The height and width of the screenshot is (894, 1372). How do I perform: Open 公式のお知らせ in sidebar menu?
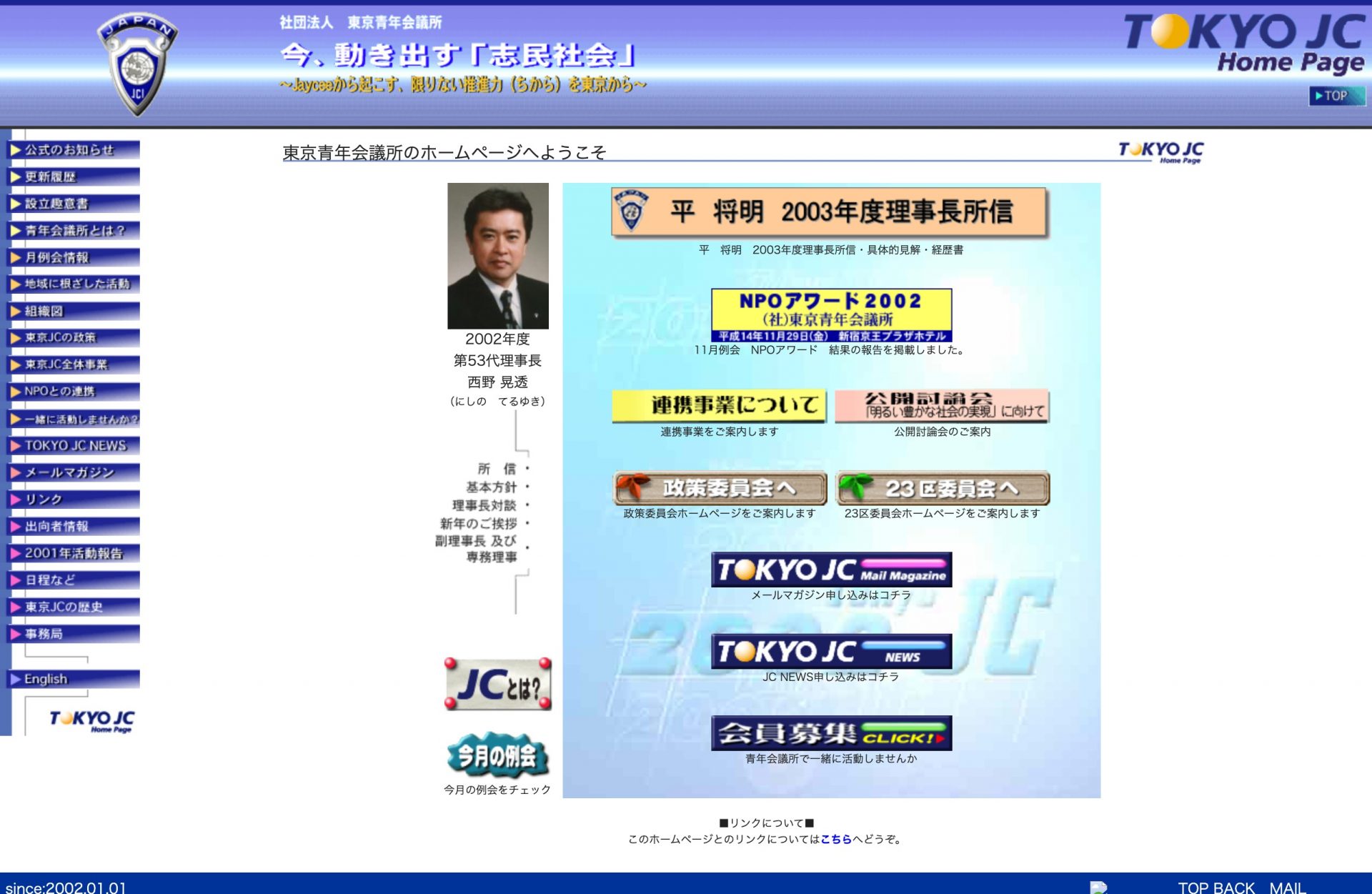(74, 150)
